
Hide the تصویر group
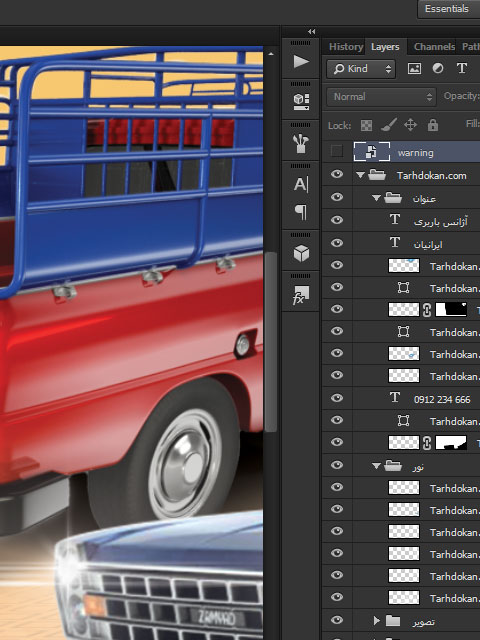337,620
